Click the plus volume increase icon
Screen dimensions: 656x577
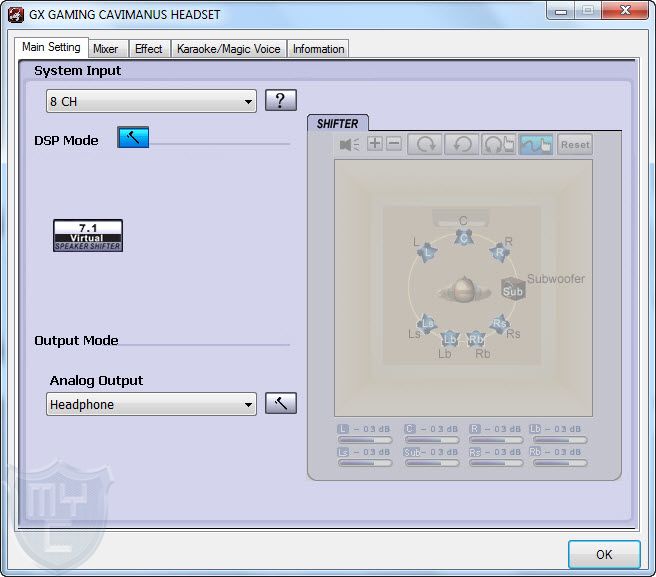(375, 144)
